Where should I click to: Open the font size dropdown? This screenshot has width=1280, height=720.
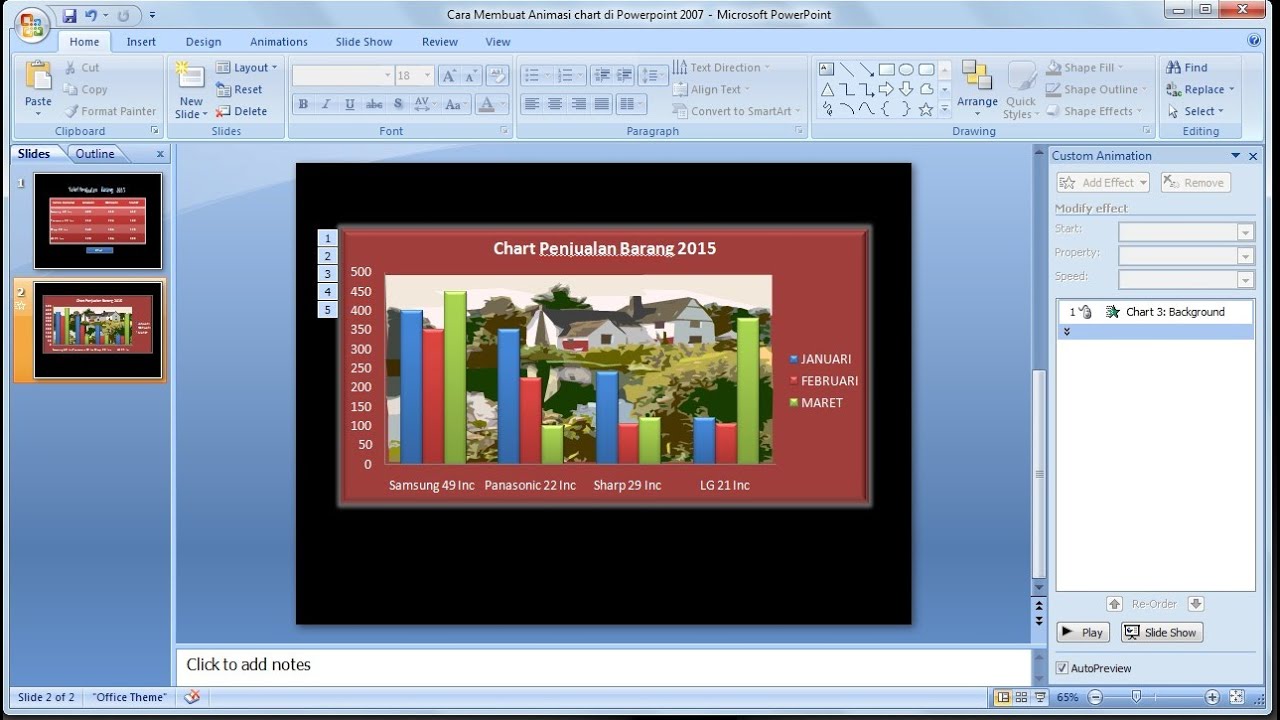click(428, 75)
